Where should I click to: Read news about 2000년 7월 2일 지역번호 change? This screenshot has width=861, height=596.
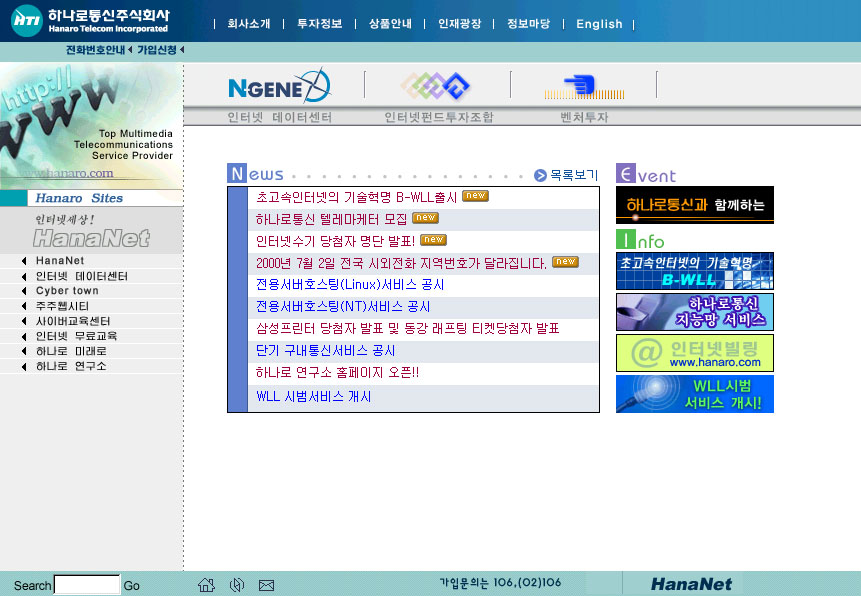[x=401, y=263]
